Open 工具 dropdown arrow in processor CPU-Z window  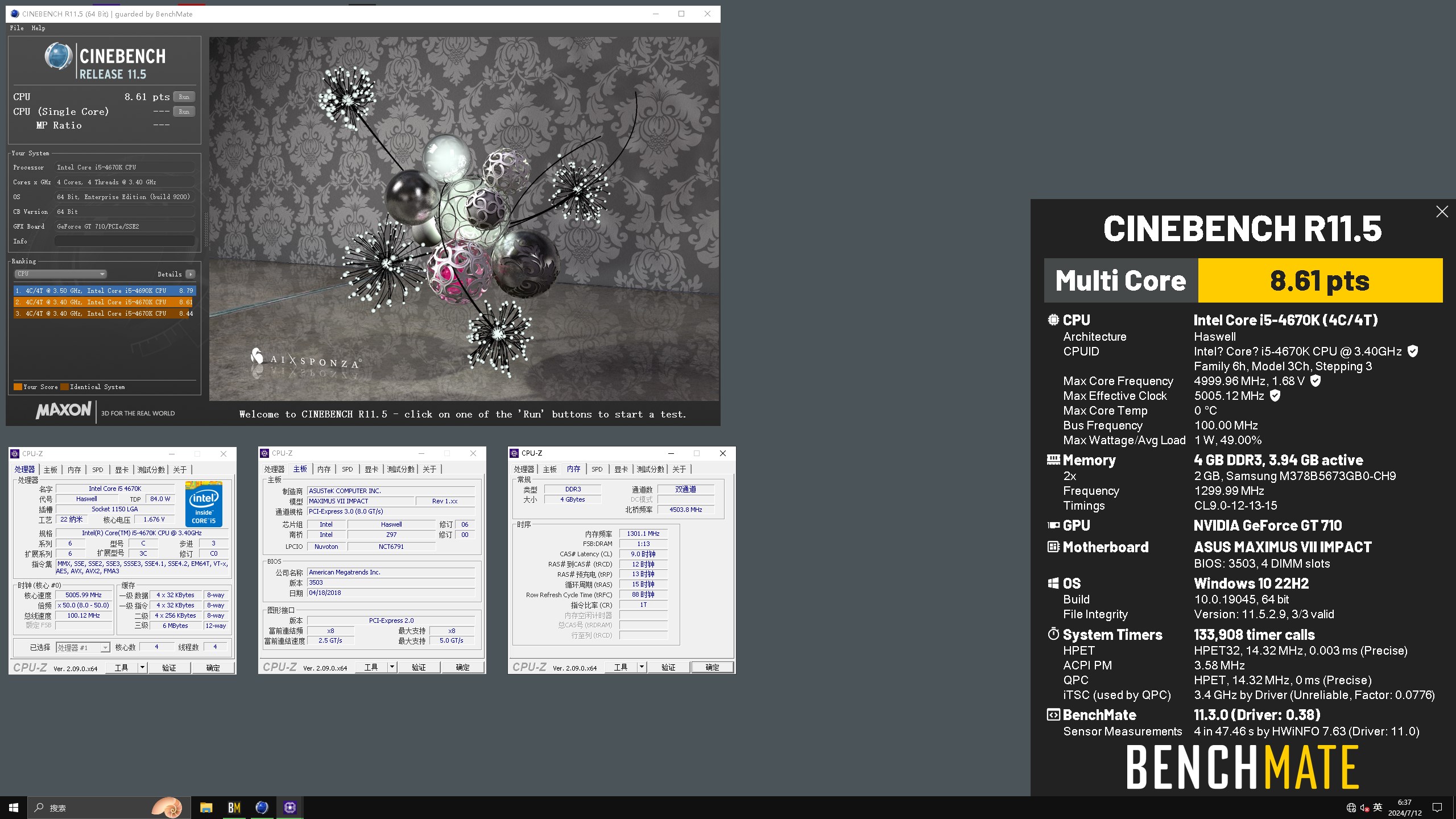point(142,668)
